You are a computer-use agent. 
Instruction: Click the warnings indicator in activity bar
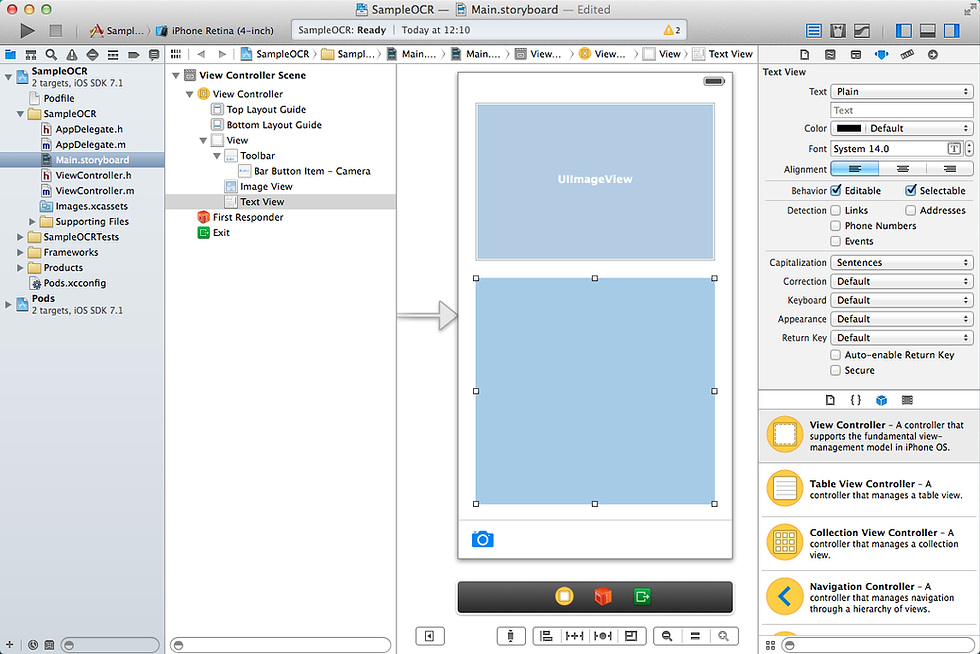672,30
